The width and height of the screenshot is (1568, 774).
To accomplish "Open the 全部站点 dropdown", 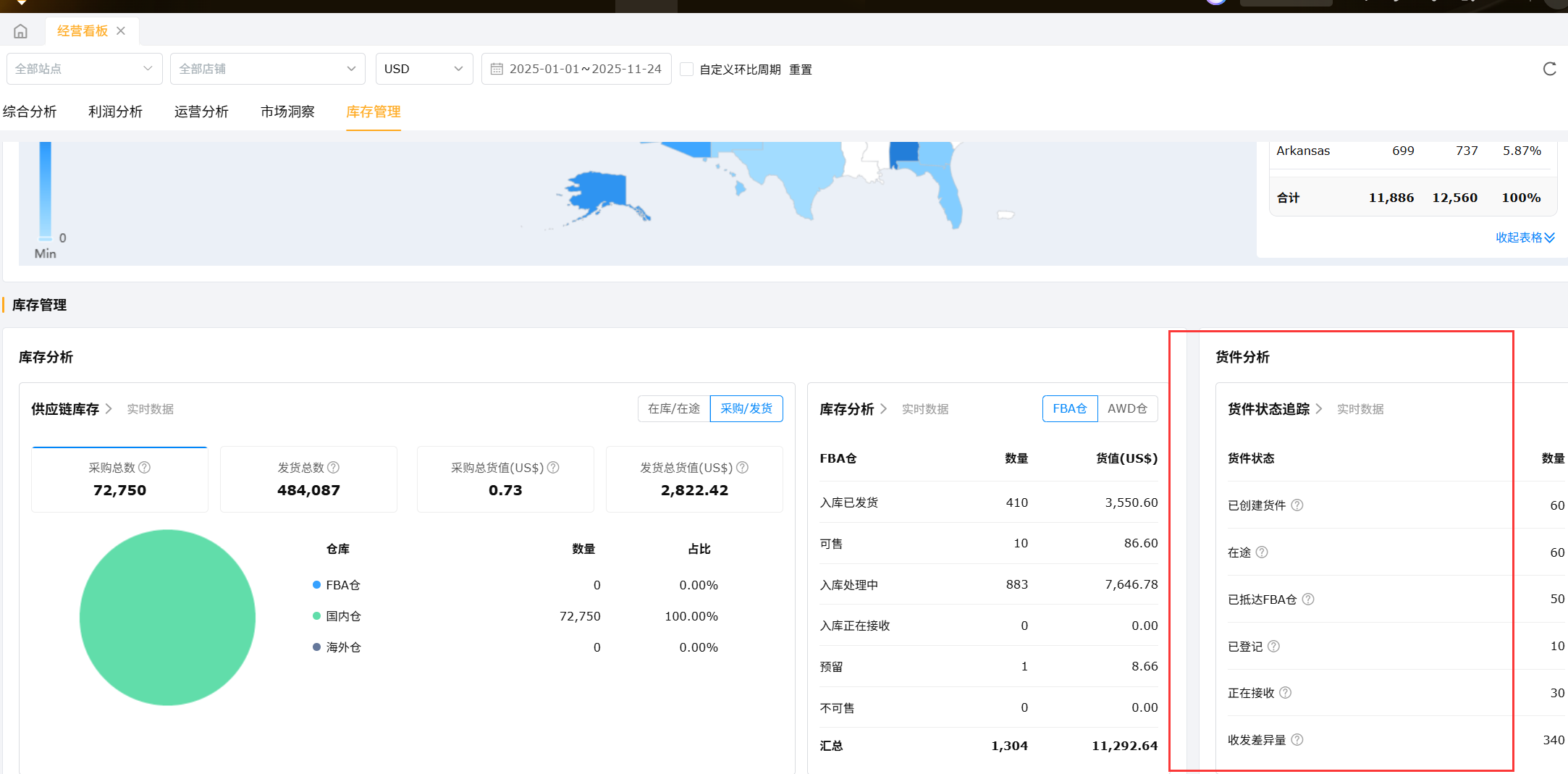I will click(84, 69).
